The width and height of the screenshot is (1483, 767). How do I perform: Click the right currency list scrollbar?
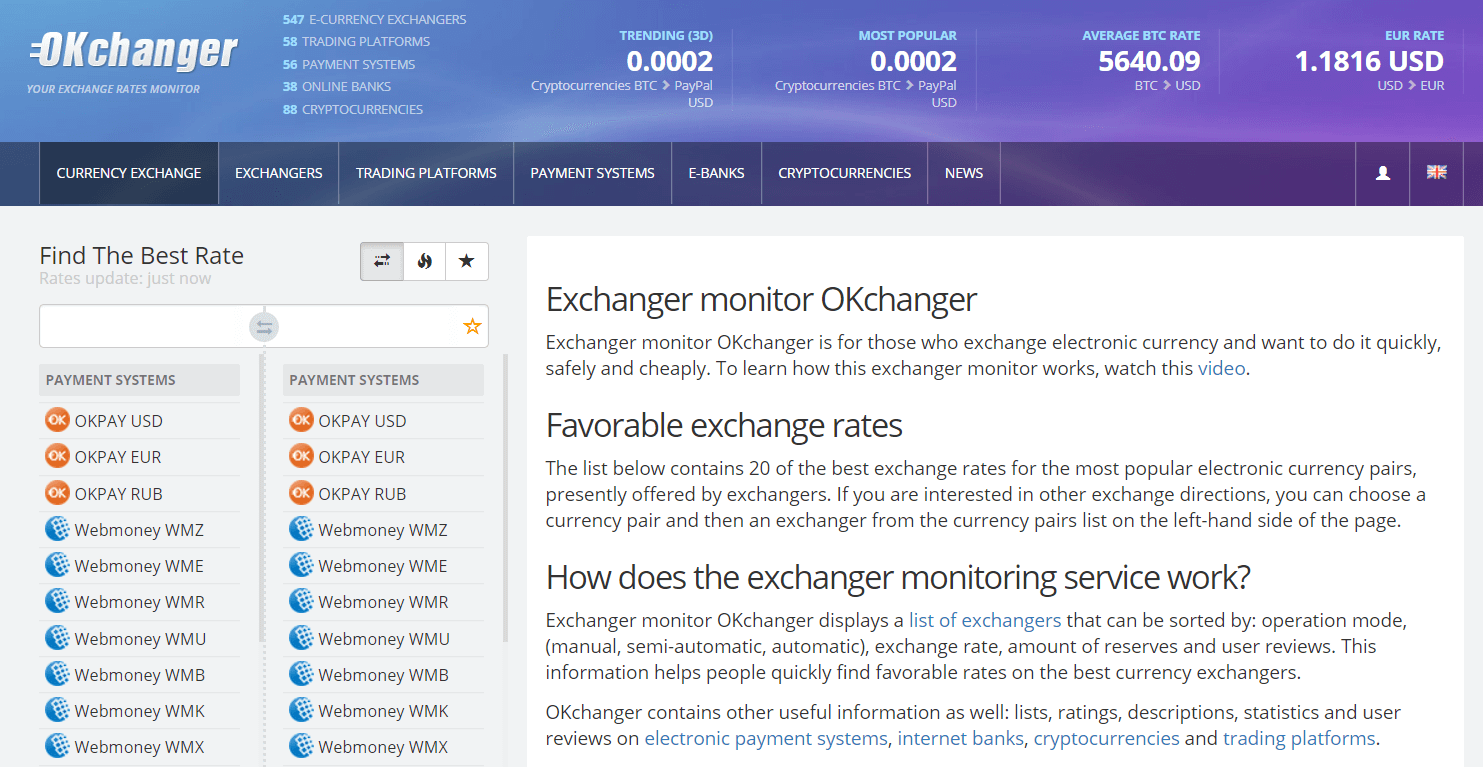click(x=505, y=497)
